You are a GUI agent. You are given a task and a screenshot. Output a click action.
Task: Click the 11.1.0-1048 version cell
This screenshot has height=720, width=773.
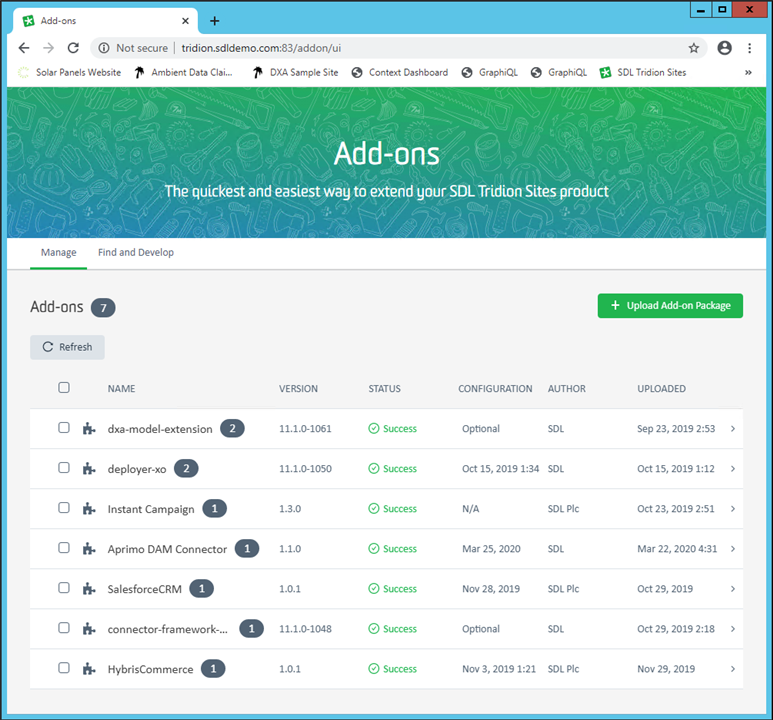305,629
